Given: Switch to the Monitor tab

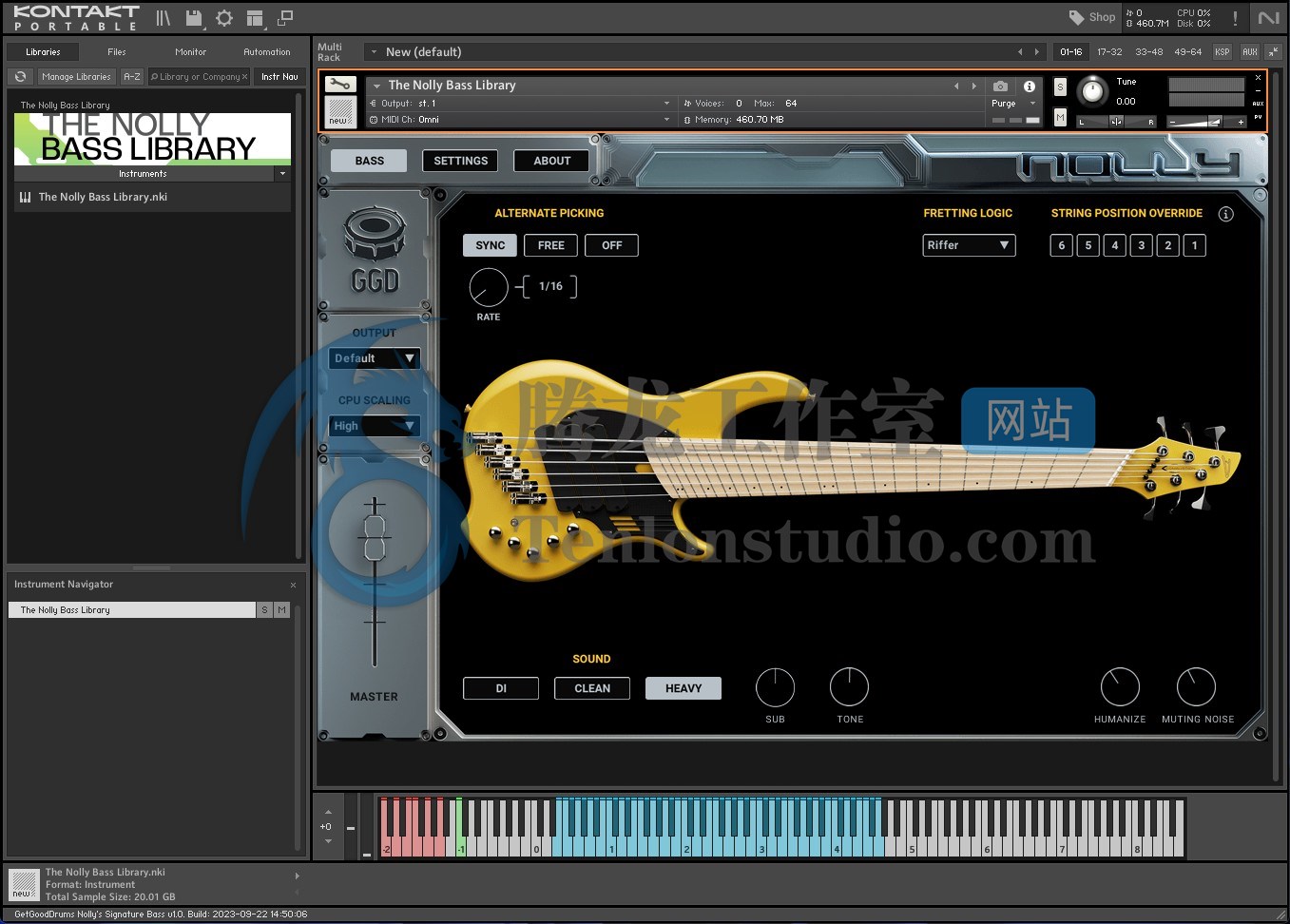Looking at the screenshot, I should point(191,51).
